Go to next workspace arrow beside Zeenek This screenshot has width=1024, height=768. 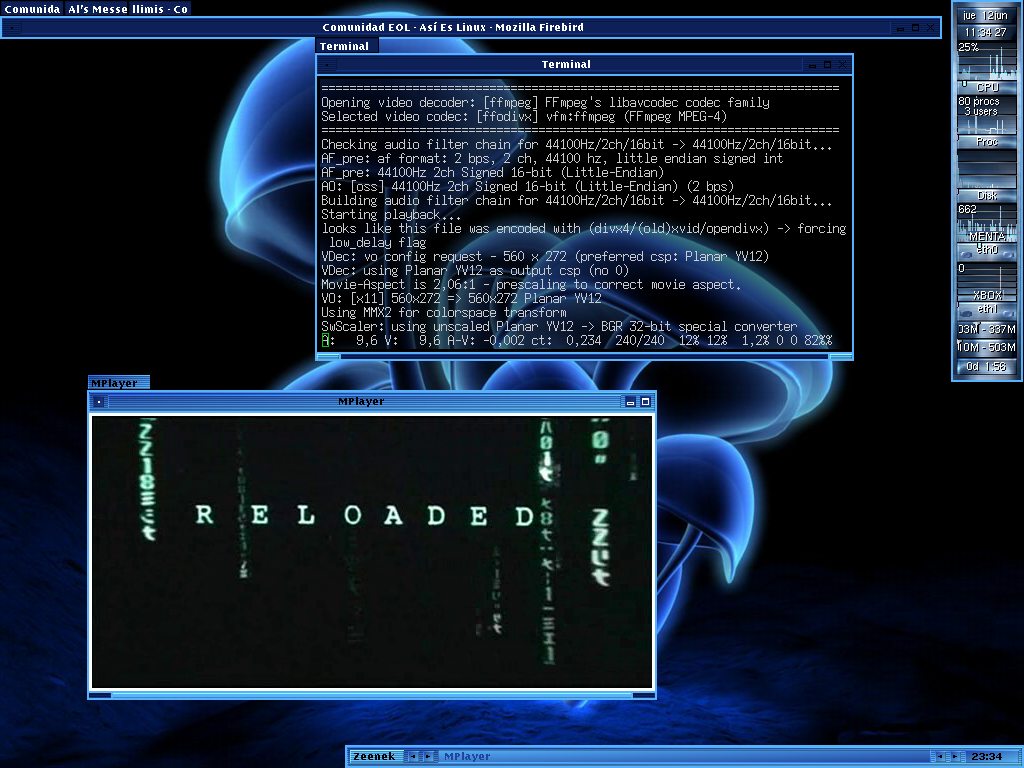tap(428, 756)
